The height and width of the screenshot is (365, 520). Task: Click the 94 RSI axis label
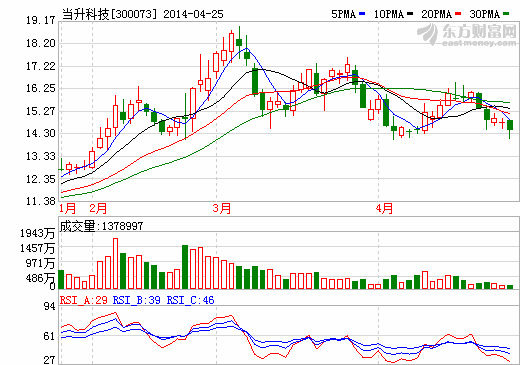pyautogui.click(x=49, y=306)
